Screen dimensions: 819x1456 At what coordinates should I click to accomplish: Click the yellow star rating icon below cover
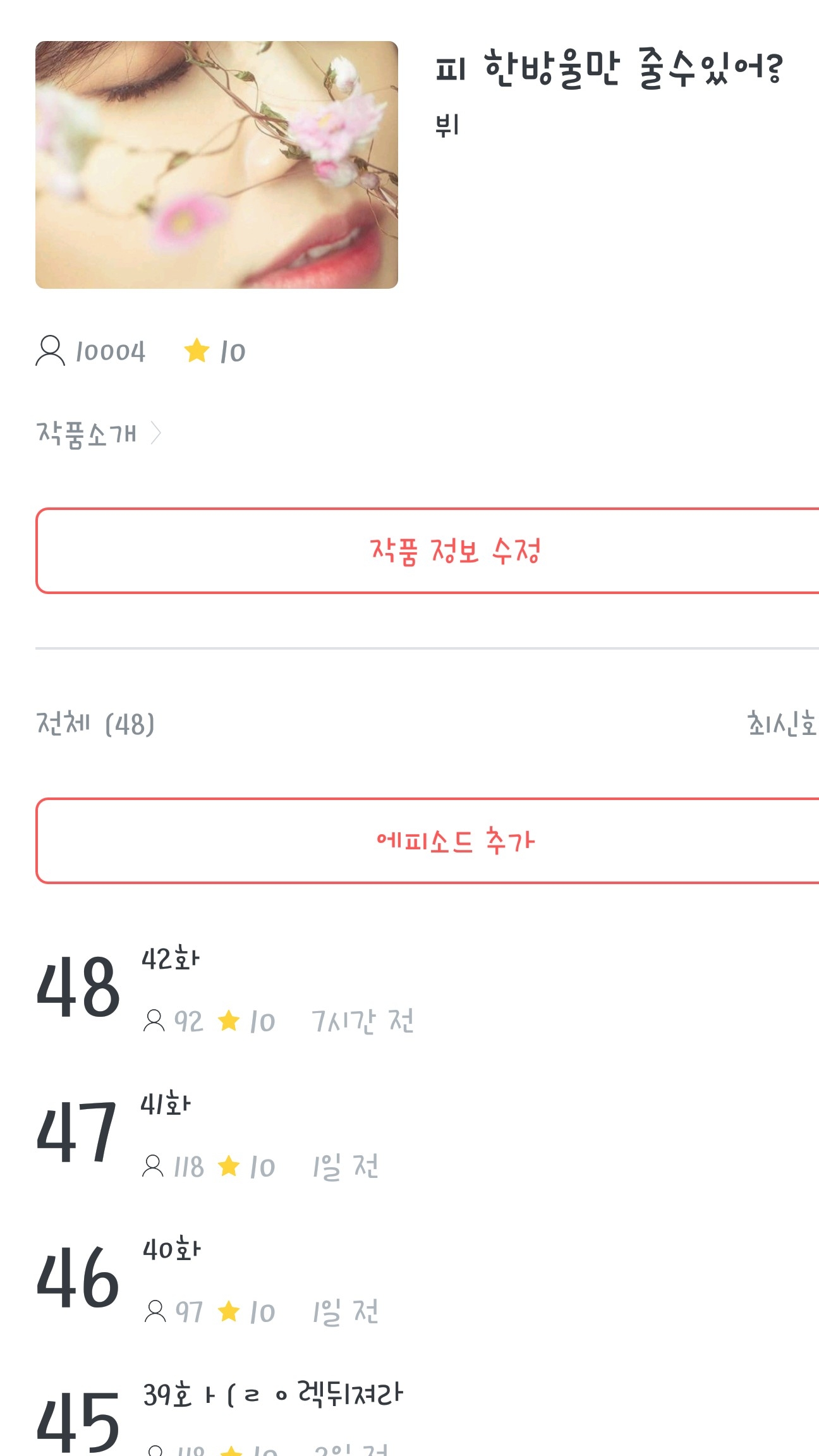point(197,351)
